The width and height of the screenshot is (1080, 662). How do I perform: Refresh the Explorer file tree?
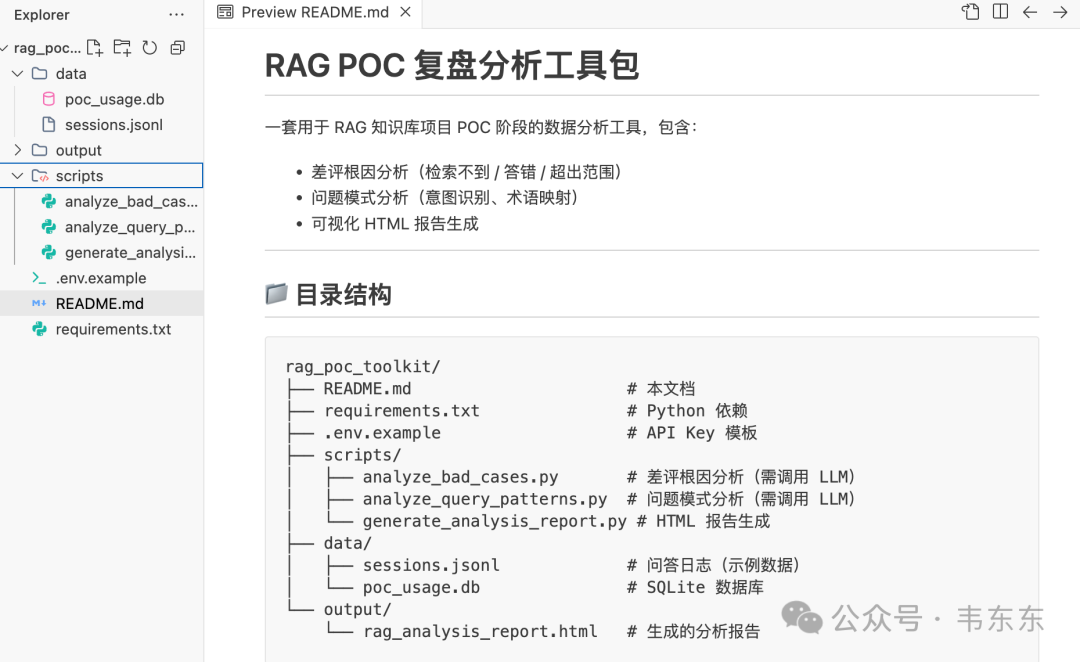pyautogui.click(x=150, y=48)
